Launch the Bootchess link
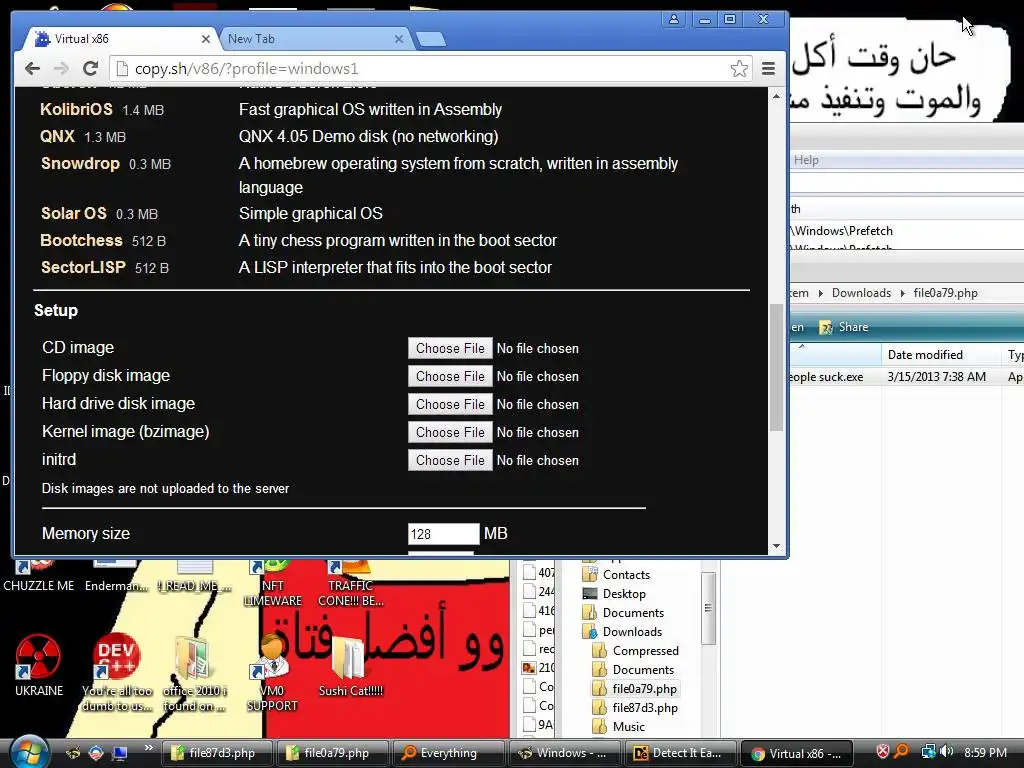The width and height of the screenshot is (1024, 768). 82,240
